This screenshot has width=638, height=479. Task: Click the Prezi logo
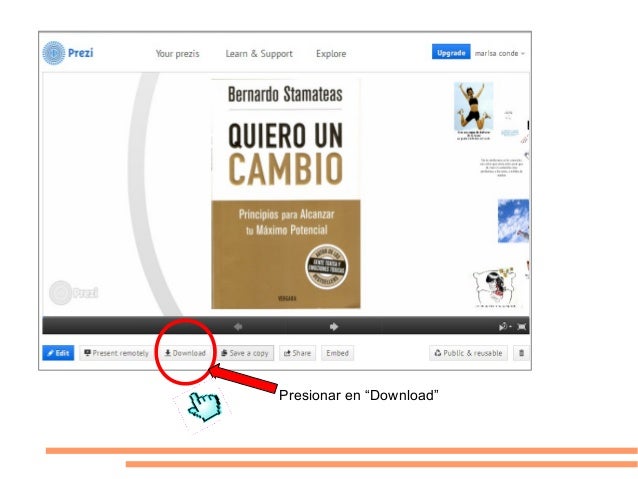[x=68, y=53]
